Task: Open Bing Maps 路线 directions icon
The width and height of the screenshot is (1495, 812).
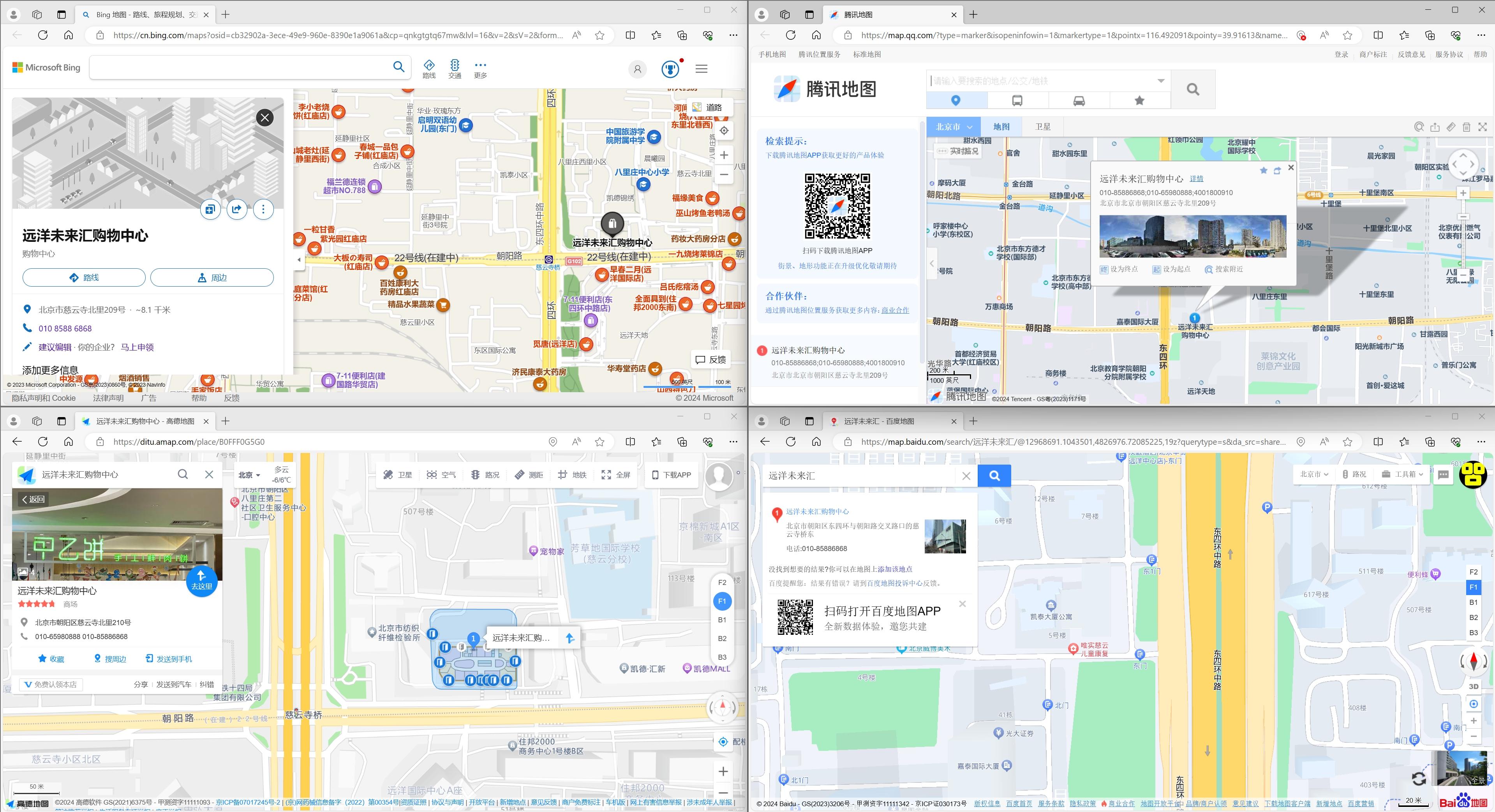Action: 429,69
